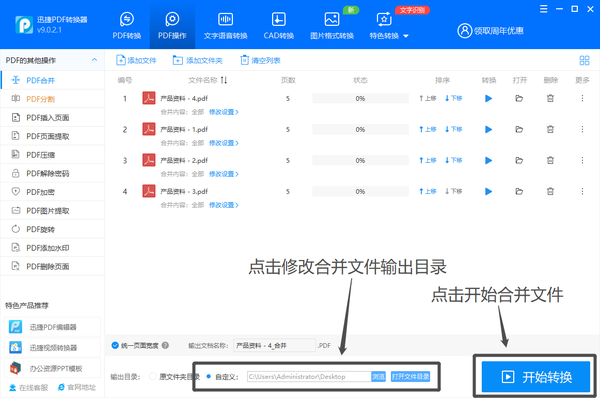This screenshot has height=398, width=600.
Task: Open more options for 产品资料 - 4.pdf
Action: click(582, 98)
